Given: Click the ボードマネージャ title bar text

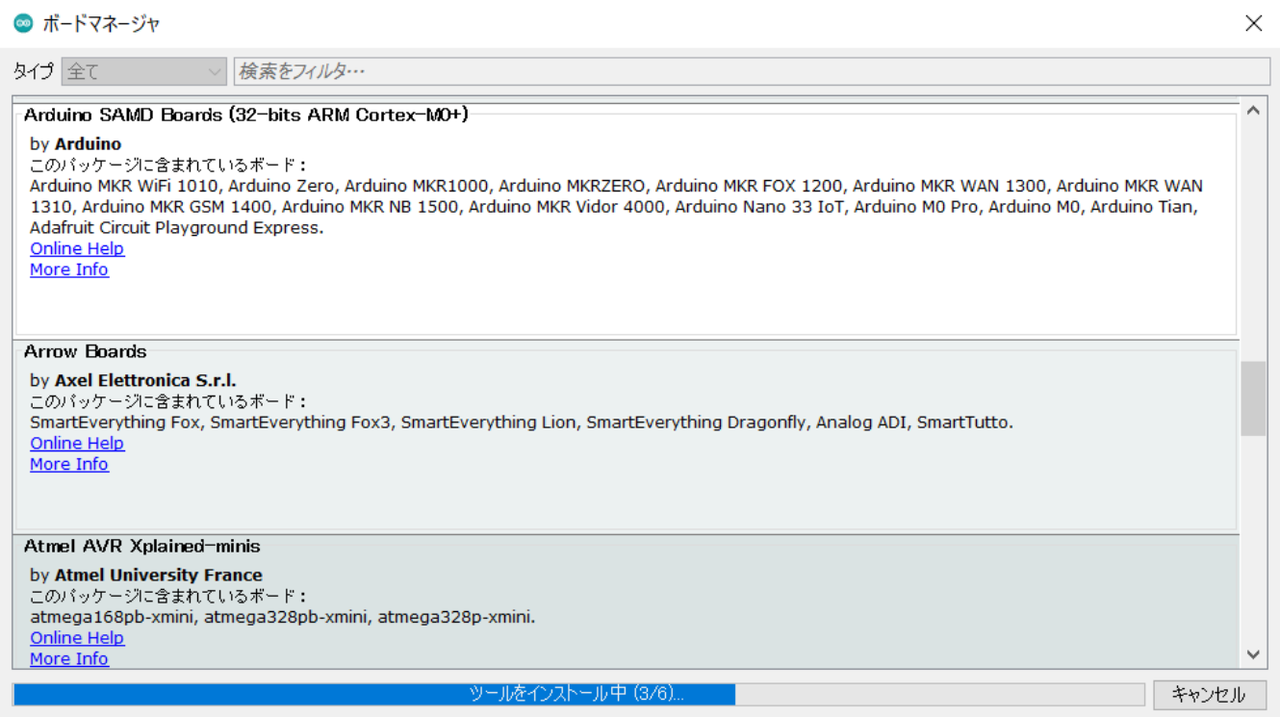Looking at the screenshot, I should [101, 23].
